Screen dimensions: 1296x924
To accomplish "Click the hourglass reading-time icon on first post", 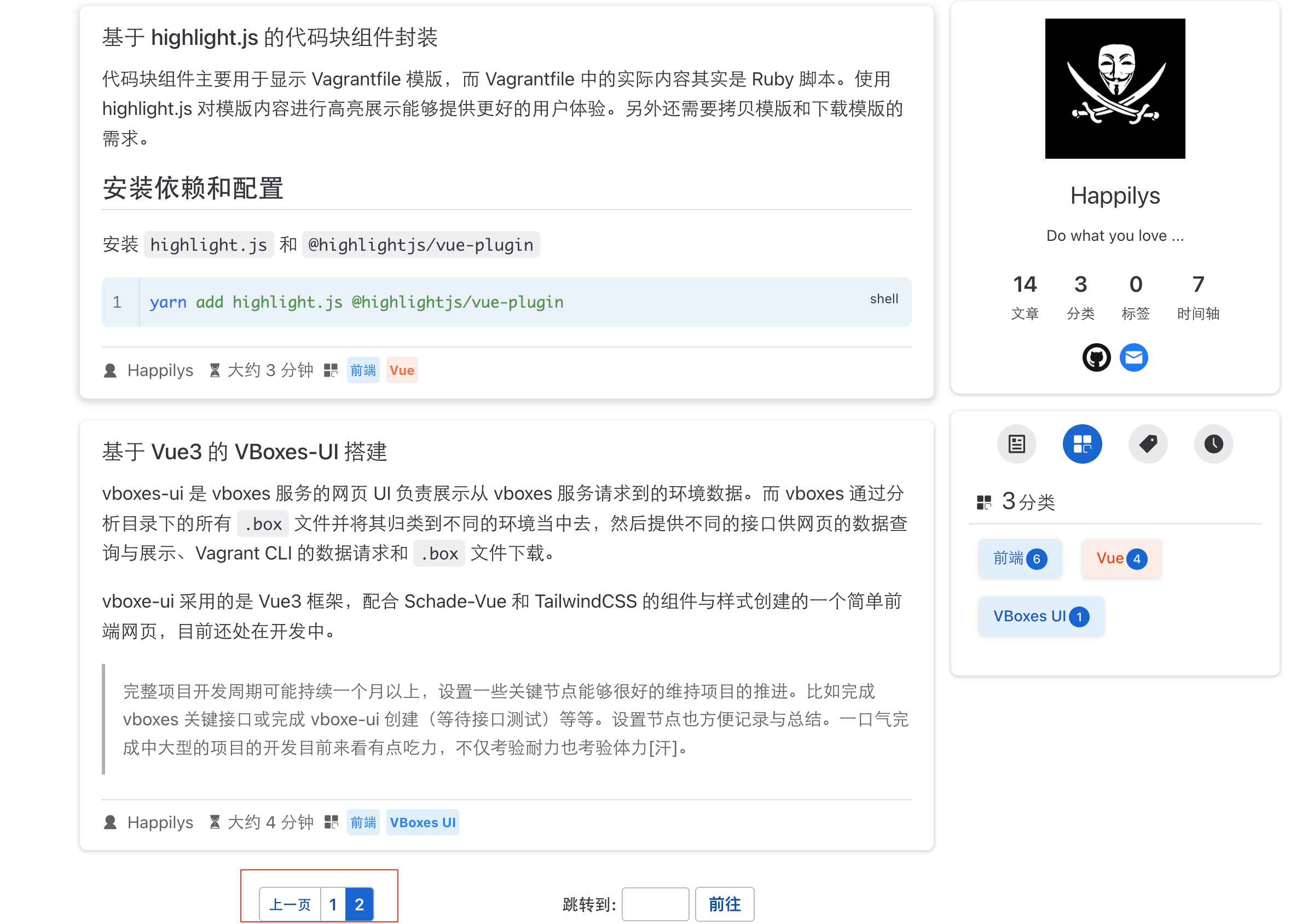I will [x=215, y=371].
